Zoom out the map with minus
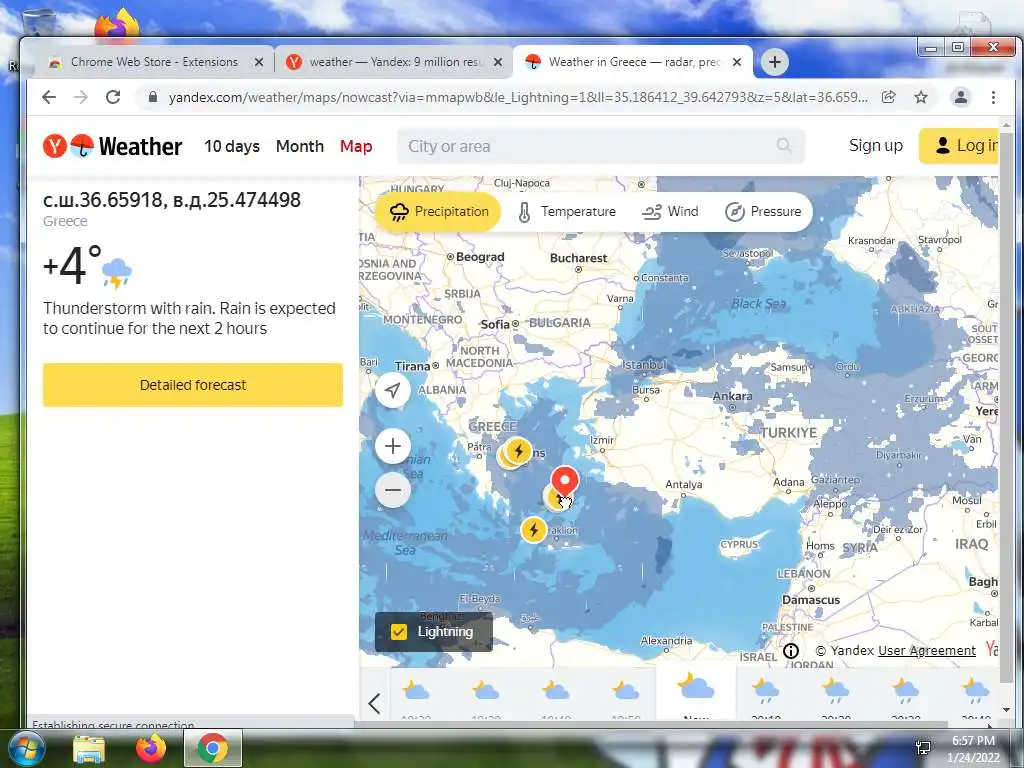The image size is (1024, 768). tap(392, 490)
